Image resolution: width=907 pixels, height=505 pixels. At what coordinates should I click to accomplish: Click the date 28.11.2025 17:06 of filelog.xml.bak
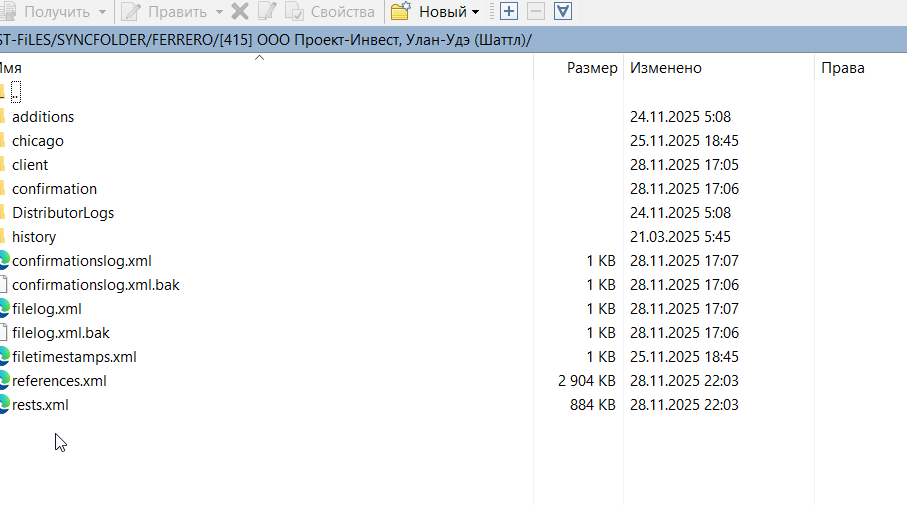tap(684, 333)
